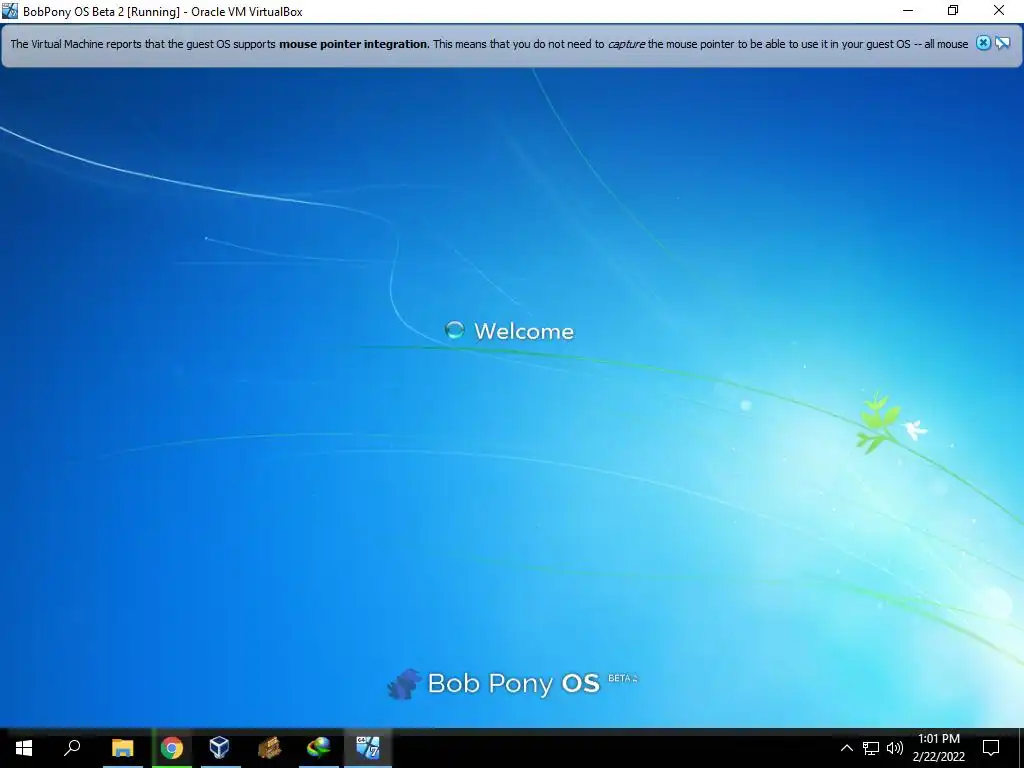Image resolution: width=1024 pixels, height=768 pixels.
Task: Select the running BobPony OS VM taskbar icon
Action: (x=368, y=748)
